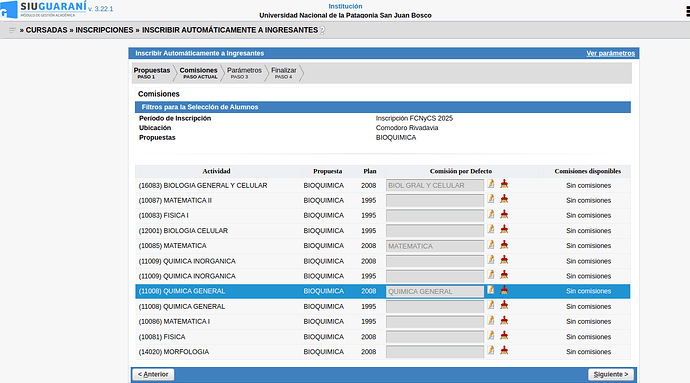Image resolution: width=690 pixels, height=383 pixels.
Task: Click Inscripción FCNyCS 2025 period value
Action: pos(414,118)
